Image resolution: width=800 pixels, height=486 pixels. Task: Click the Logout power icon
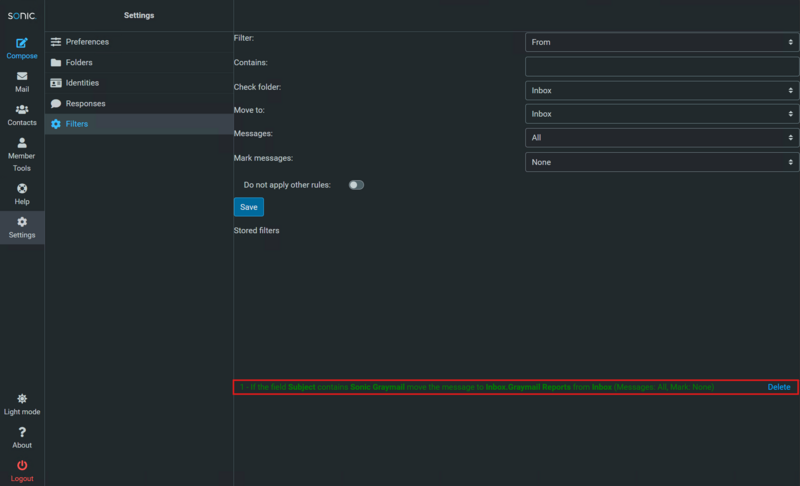pyautogui.click(x=22, y=466)
